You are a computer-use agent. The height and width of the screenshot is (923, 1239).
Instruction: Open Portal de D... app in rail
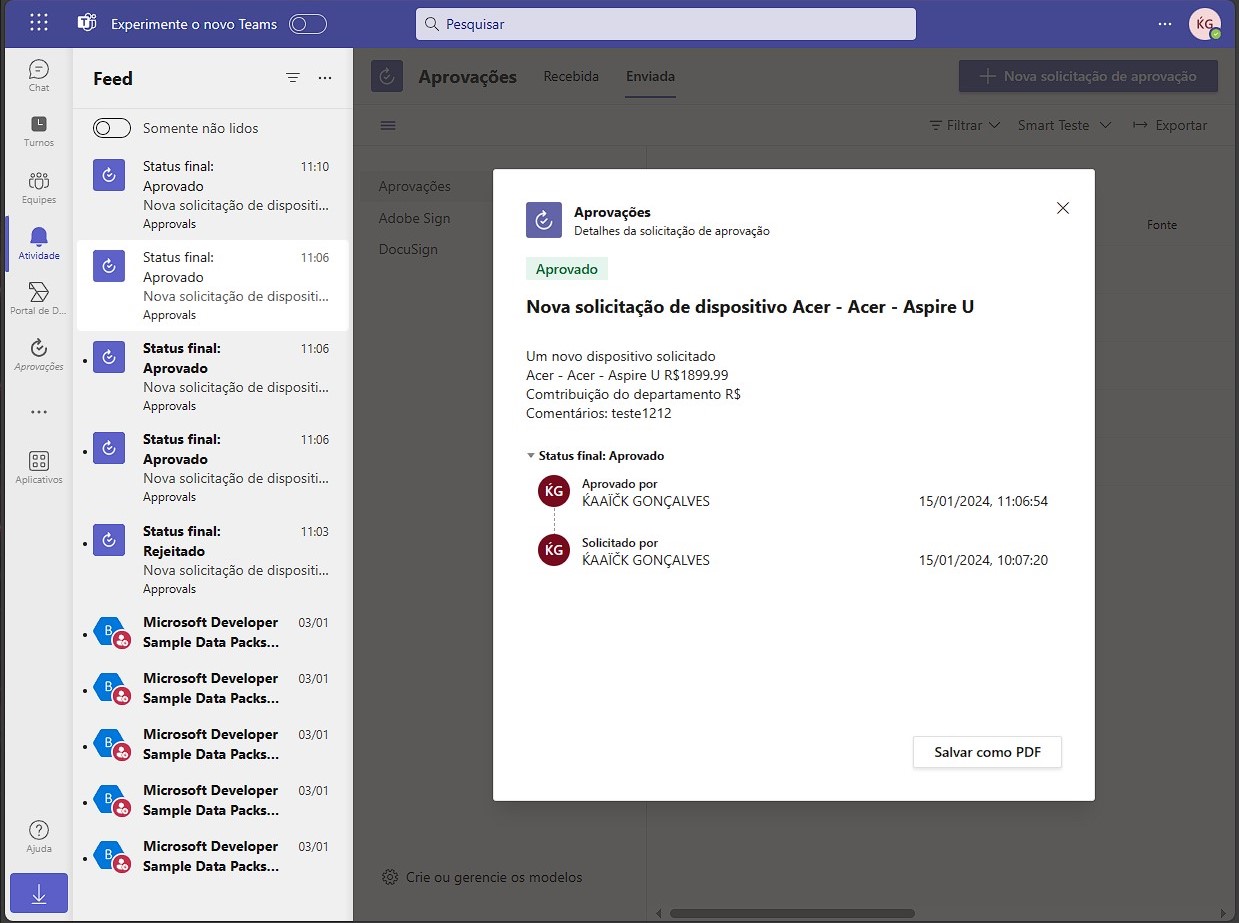[39, 298]
